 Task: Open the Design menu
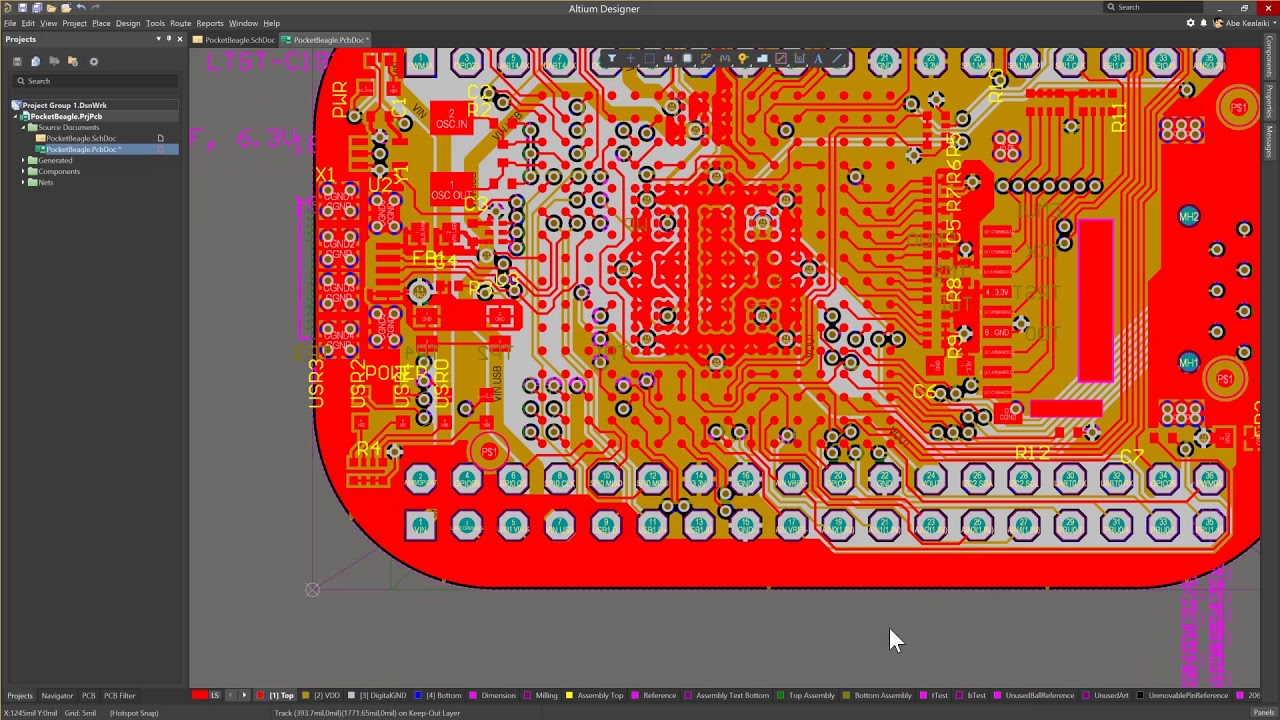[128, 23]
